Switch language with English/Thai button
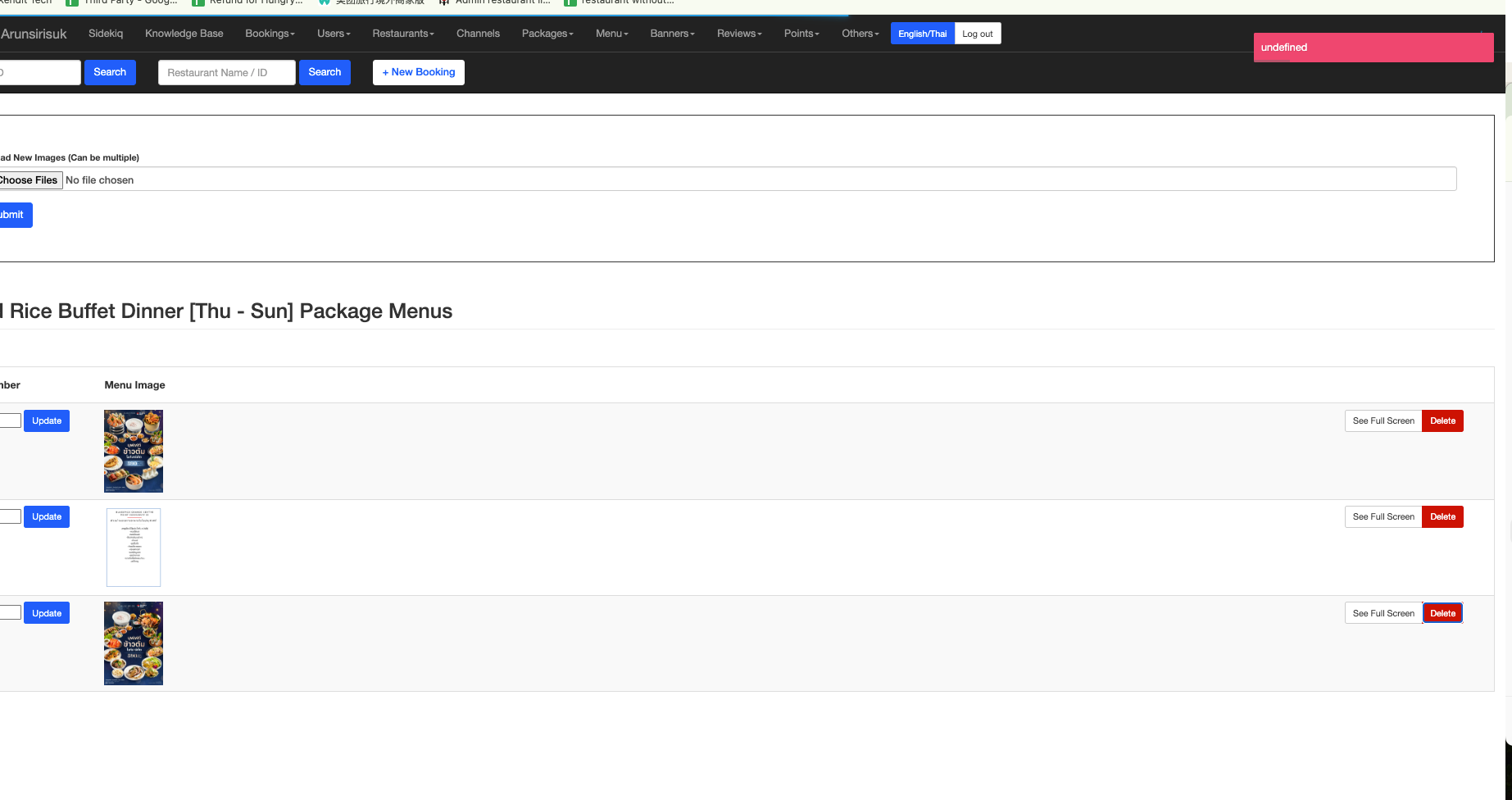 922,34
